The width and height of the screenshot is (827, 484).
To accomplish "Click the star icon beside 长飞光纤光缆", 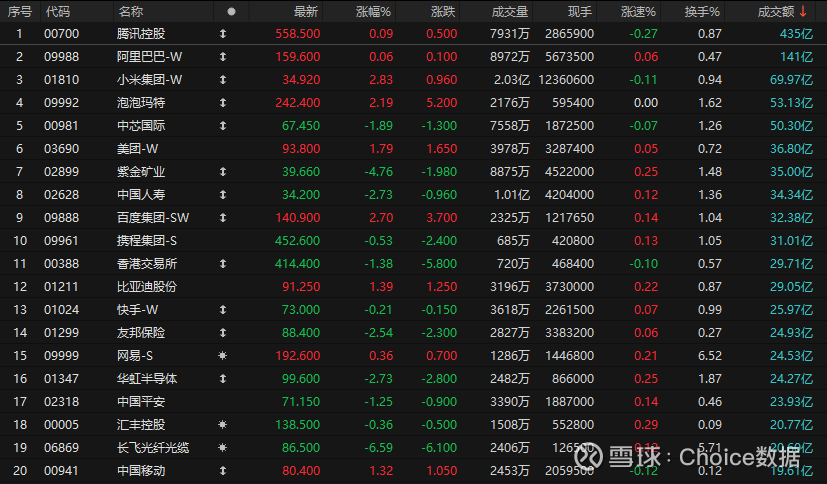I will (223, 448).
